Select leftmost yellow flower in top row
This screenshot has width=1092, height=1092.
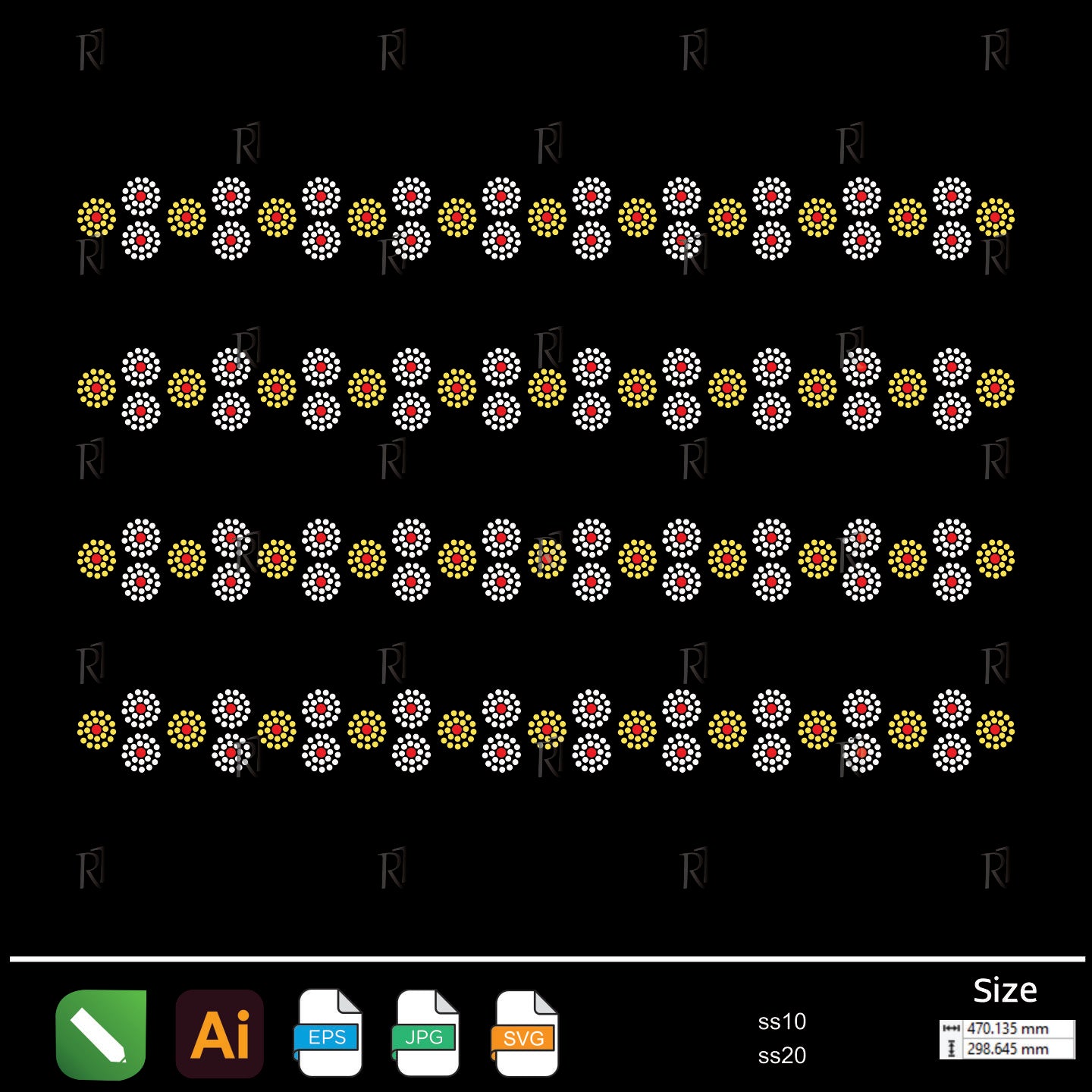(x=96, y=218)
